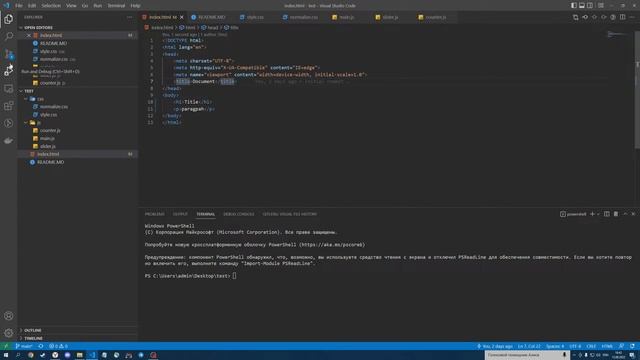The image size is (640, 360).
Task: Click editor toolbar more actions ellipsis
Action: 632,17
